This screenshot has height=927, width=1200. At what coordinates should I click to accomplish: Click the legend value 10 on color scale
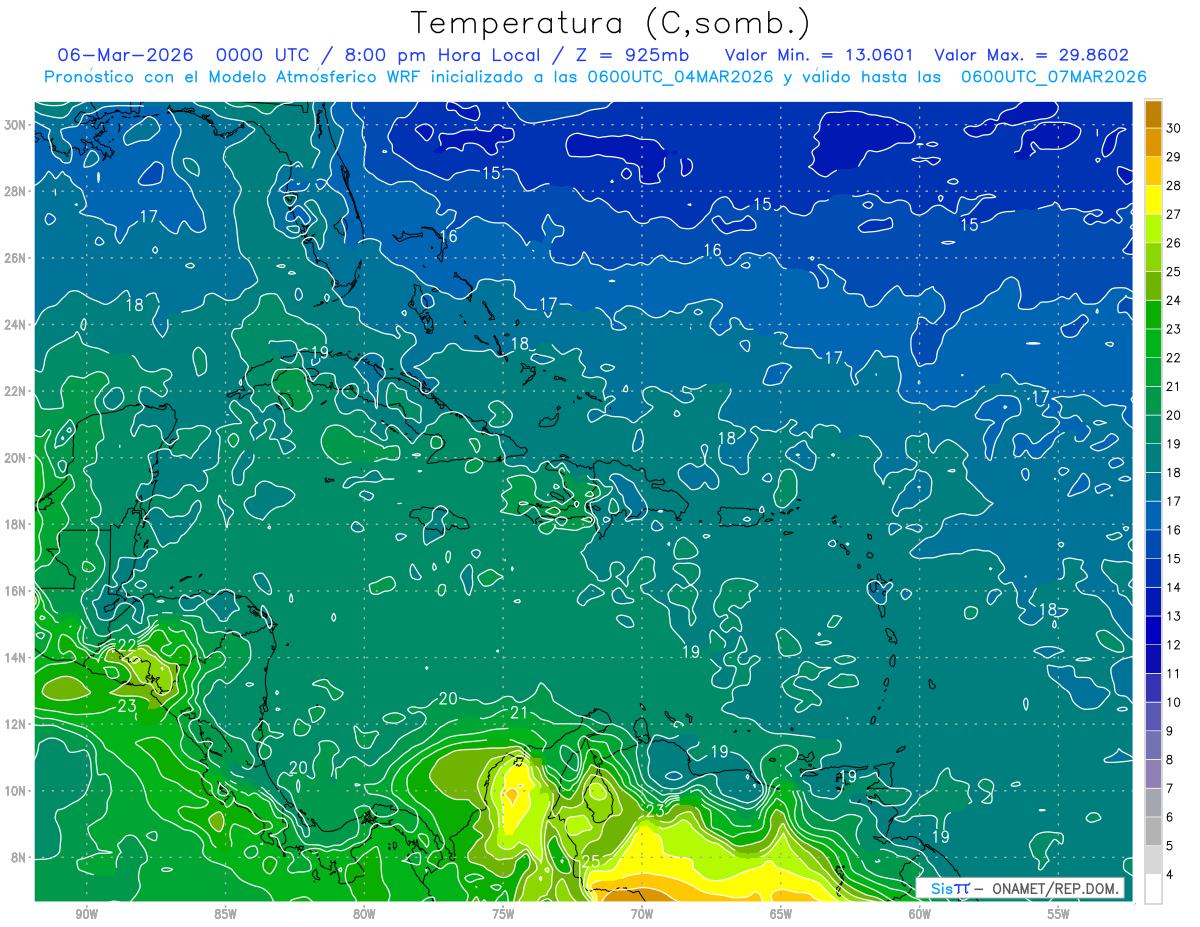(1174, 702)
